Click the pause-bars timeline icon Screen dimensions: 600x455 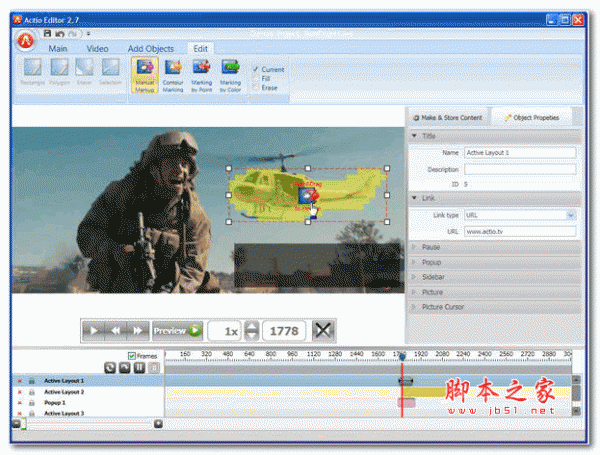pyautogui.click(x=139, y=368)
